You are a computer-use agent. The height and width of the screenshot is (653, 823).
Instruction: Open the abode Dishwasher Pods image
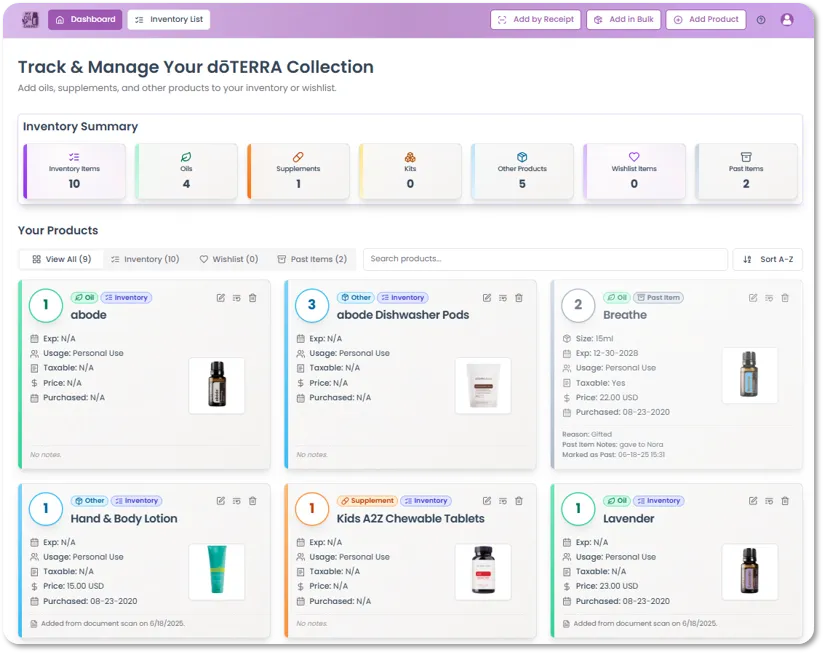pos(483,385)
